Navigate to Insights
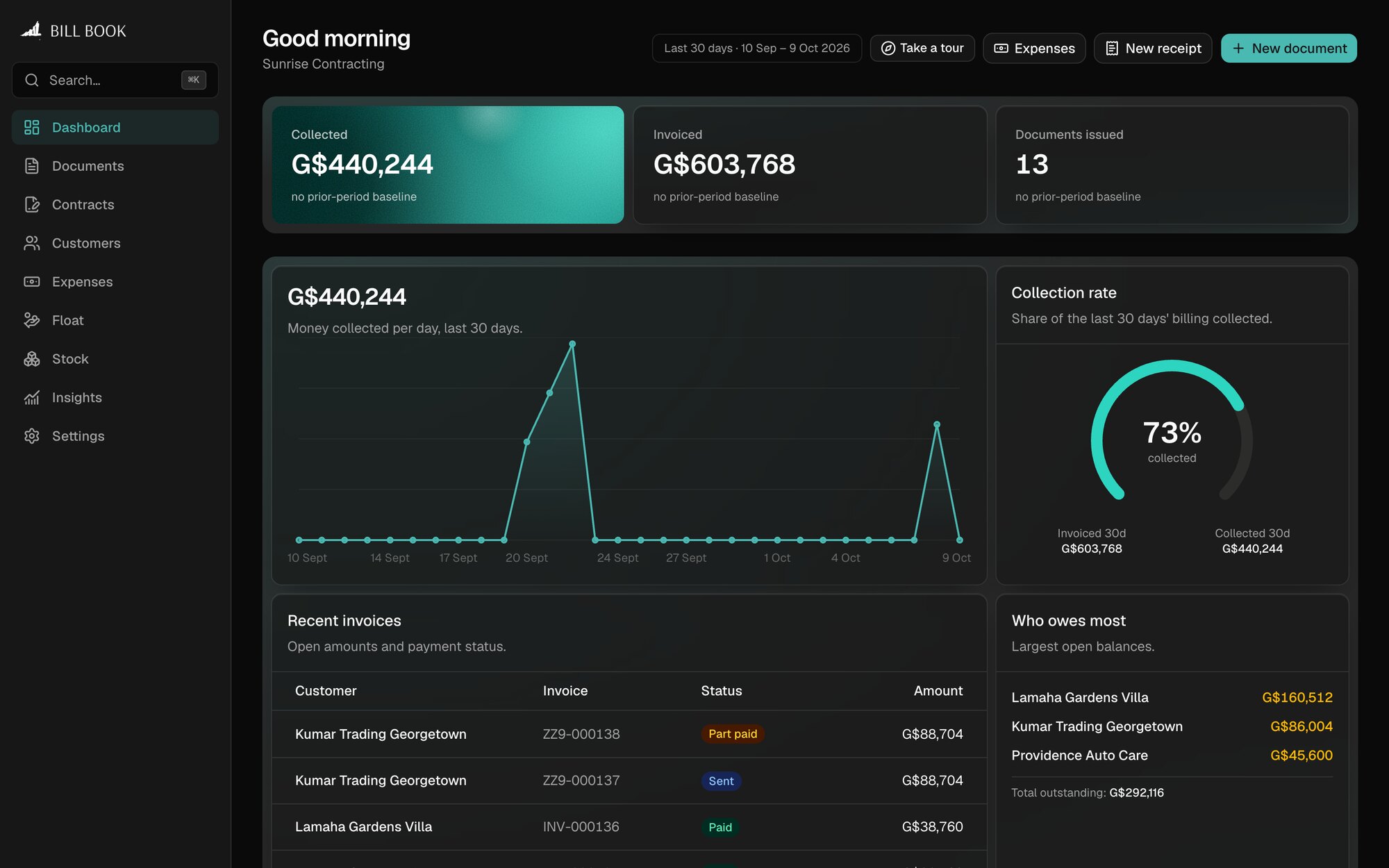The width and height of the screenshot is (1389, 868). coord(115,397)
